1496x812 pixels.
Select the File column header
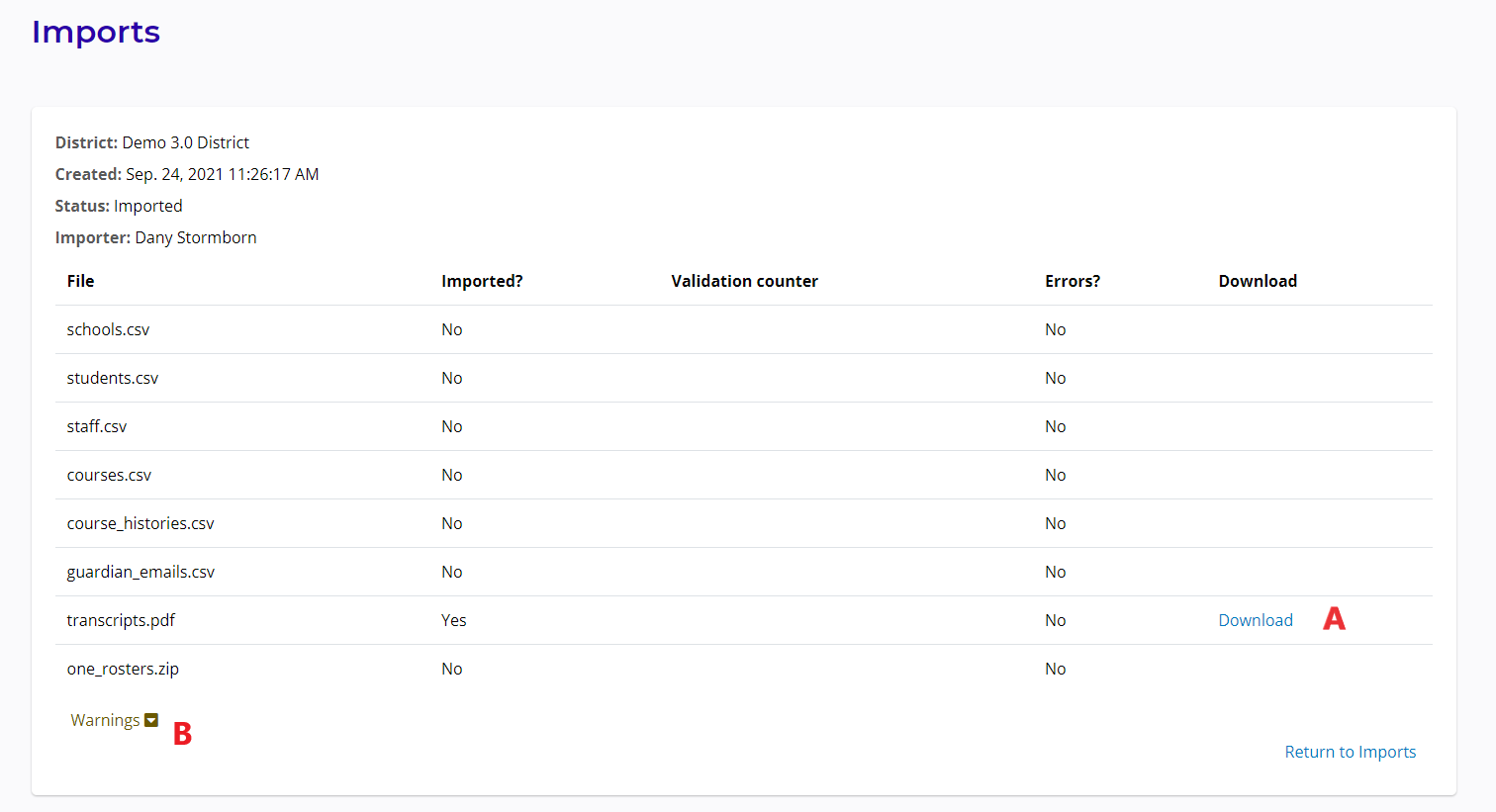coord(80,281)
